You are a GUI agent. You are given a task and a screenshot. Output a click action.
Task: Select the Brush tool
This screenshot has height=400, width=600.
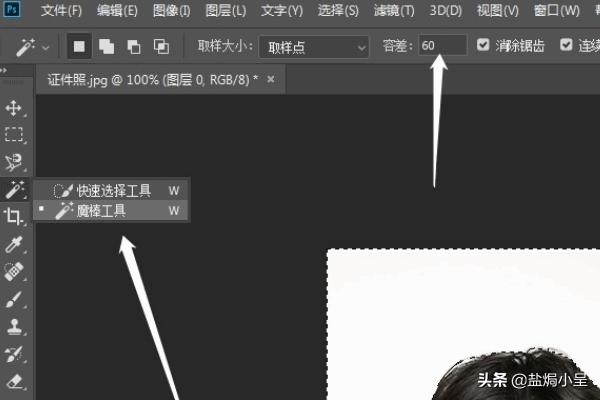[x=14, y=298]
